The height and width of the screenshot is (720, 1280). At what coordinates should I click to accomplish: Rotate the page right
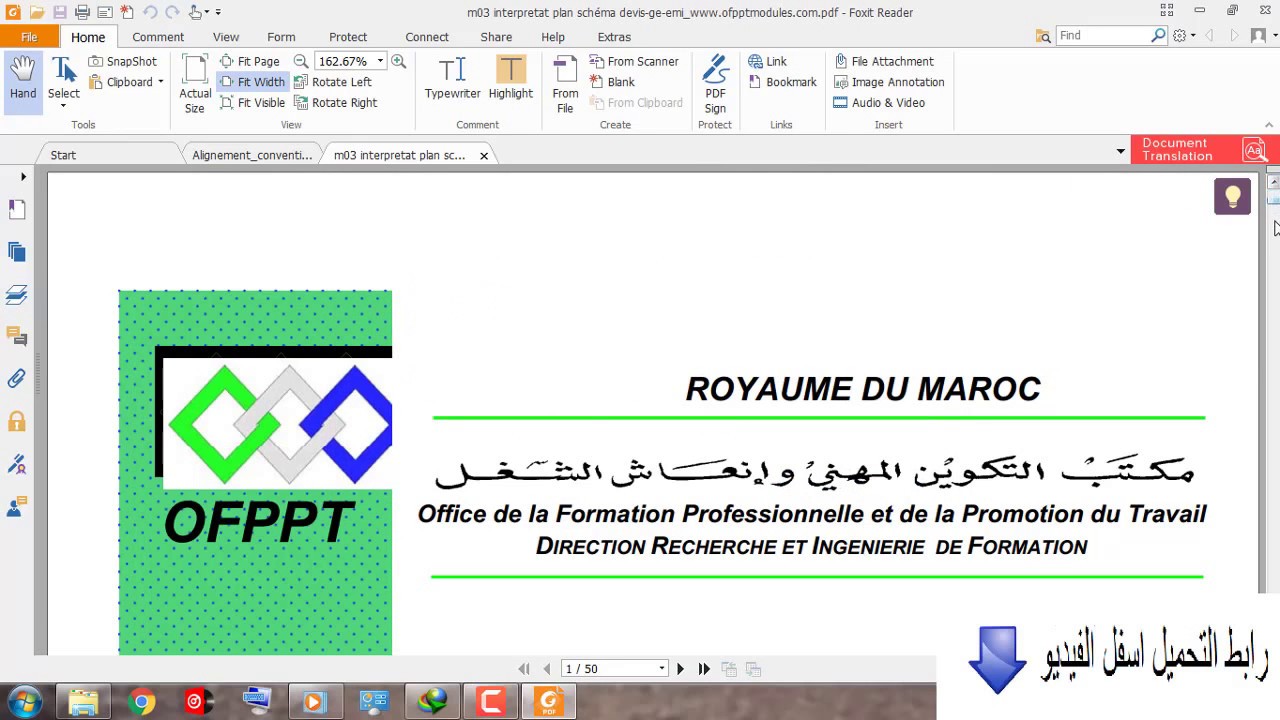(x=335, y=103)
